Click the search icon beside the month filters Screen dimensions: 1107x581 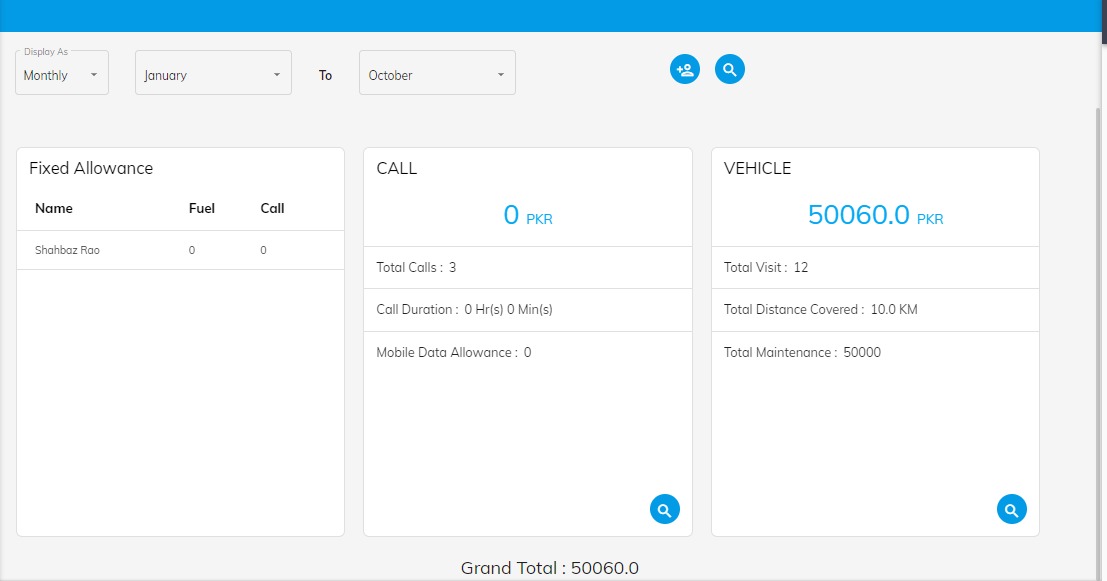coord(730,69)
